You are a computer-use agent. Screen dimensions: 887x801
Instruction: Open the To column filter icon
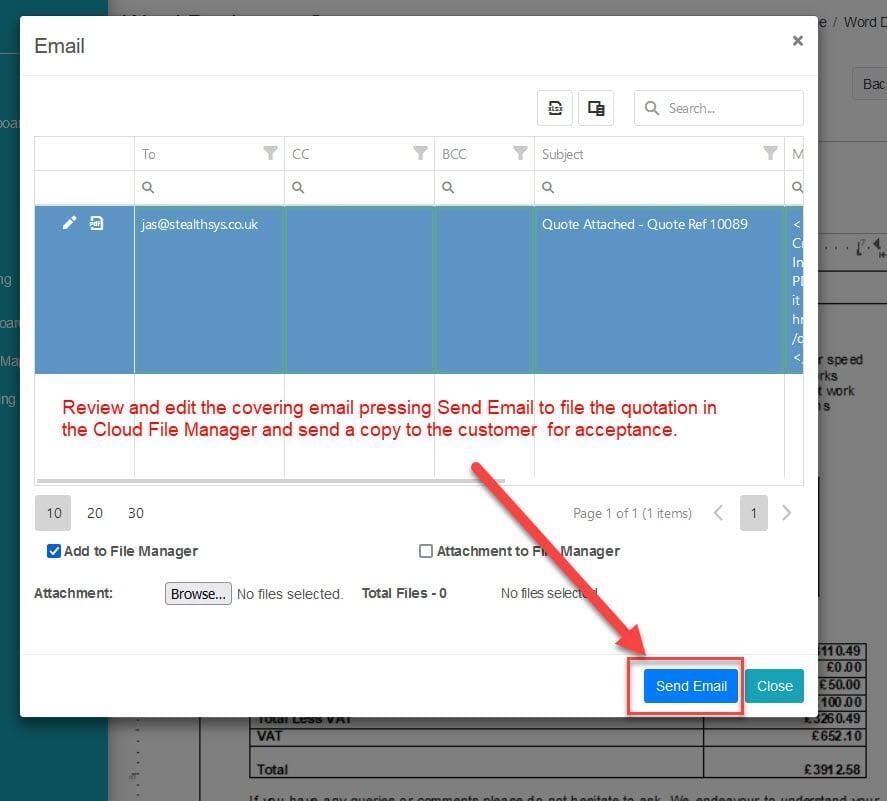click(x=270, y=153)
